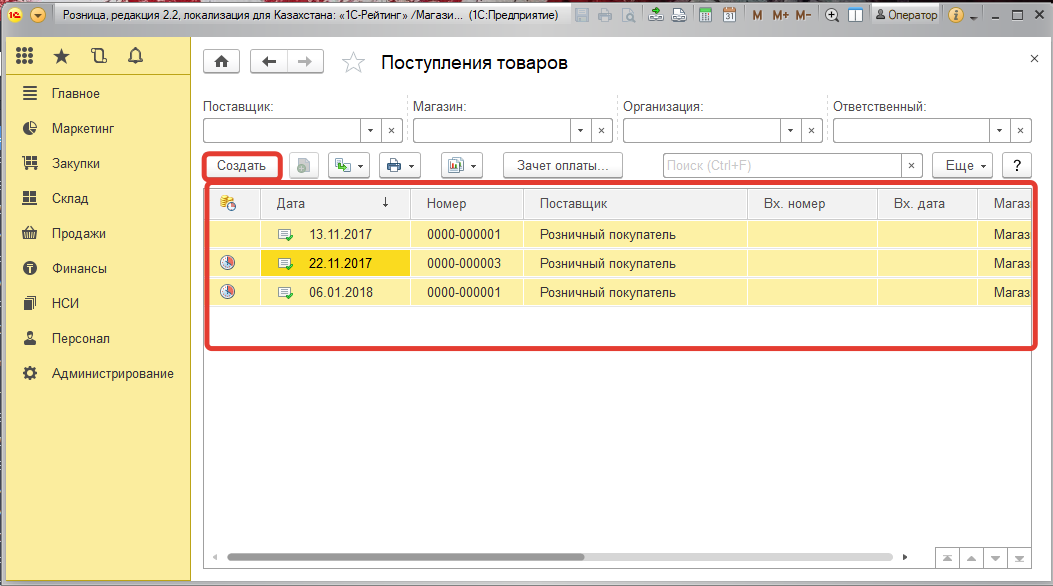The height and width of the screenshot is (586, 1053).
Task: Click the zoom magnifier icon
Action: pos(831,15)
